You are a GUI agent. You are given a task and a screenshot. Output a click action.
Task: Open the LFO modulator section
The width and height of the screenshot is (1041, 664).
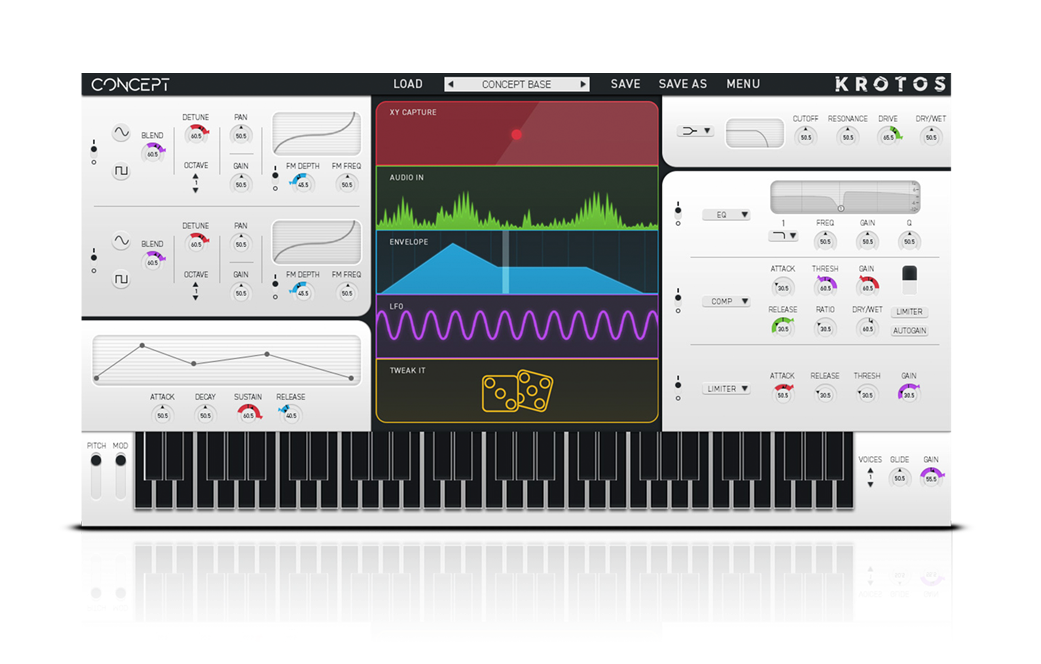coord(517,327)
